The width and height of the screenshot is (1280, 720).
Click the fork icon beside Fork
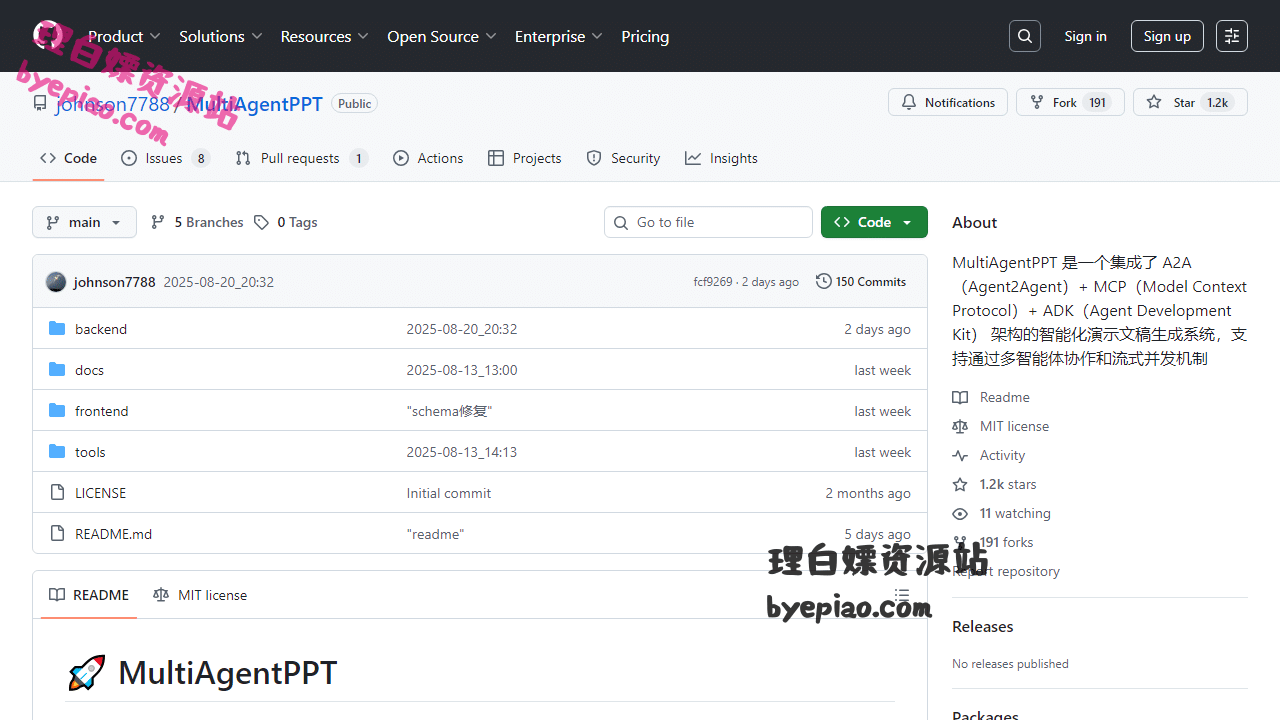tap(1037, 102)
